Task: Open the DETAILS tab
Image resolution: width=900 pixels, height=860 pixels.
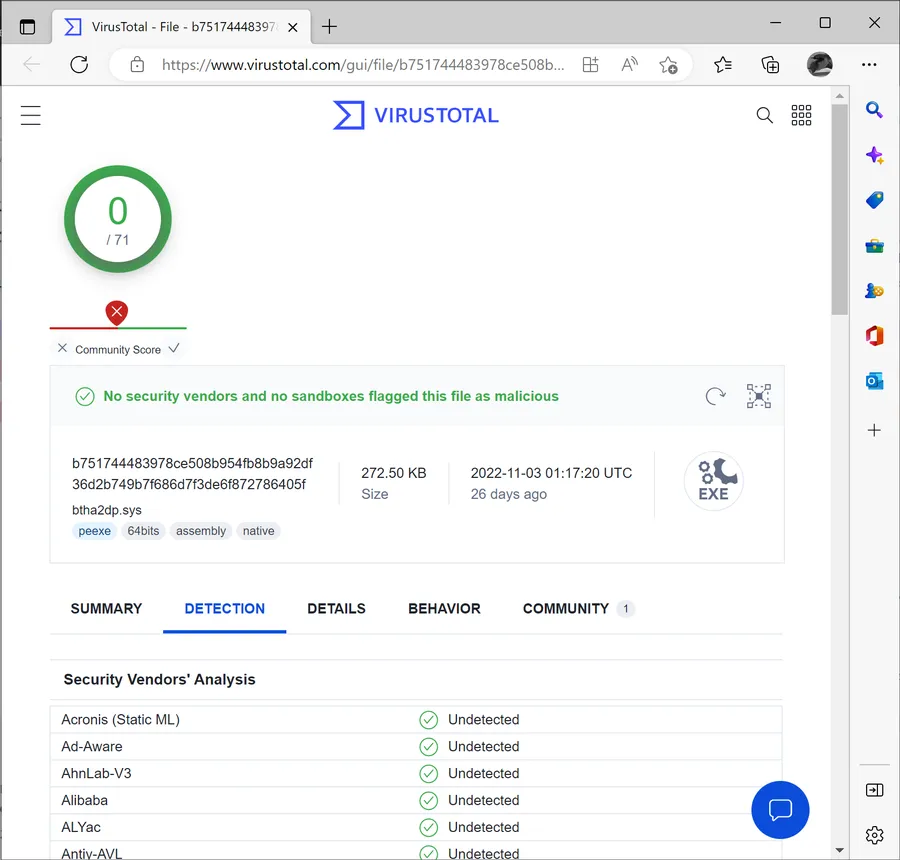Action: click(336, 609)
